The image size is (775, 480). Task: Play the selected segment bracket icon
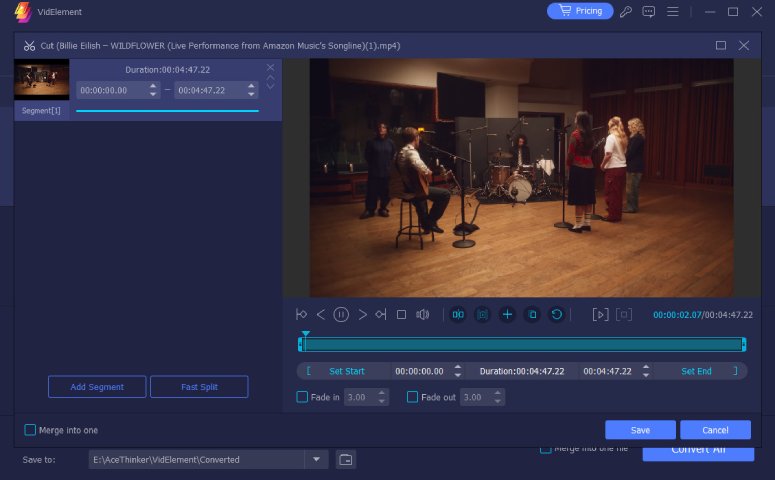601,314
